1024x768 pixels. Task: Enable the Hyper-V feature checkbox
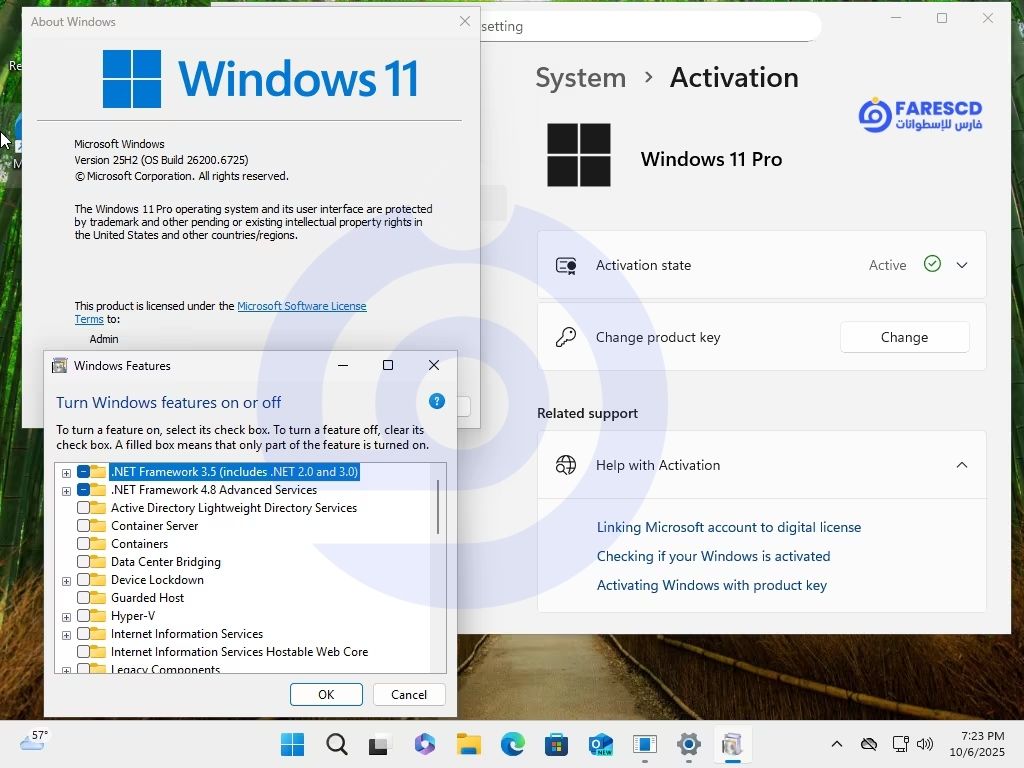[85, 616]
